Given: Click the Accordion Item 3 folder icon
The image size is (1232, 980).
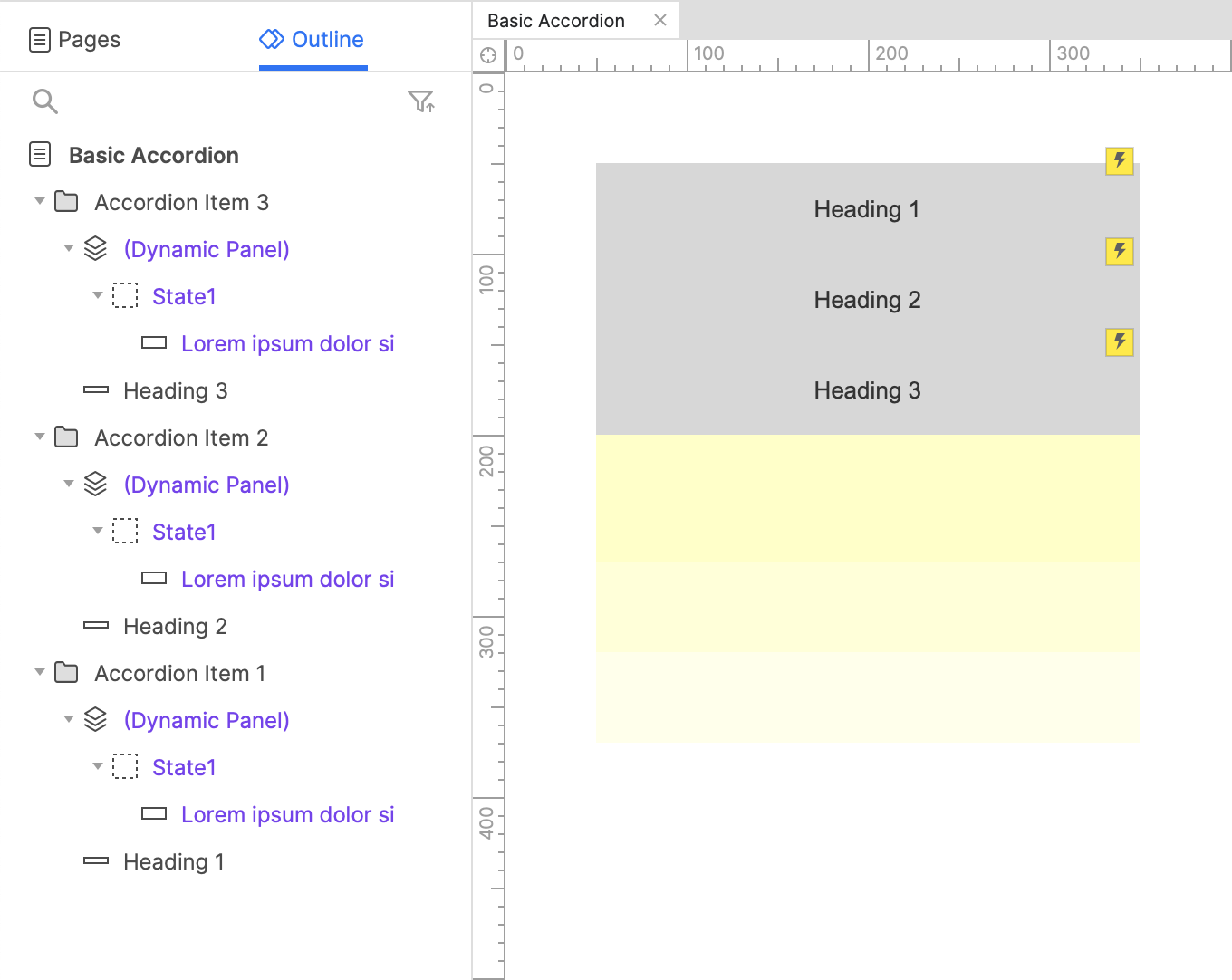Looking at the screenshot, I should coord(66,202).
